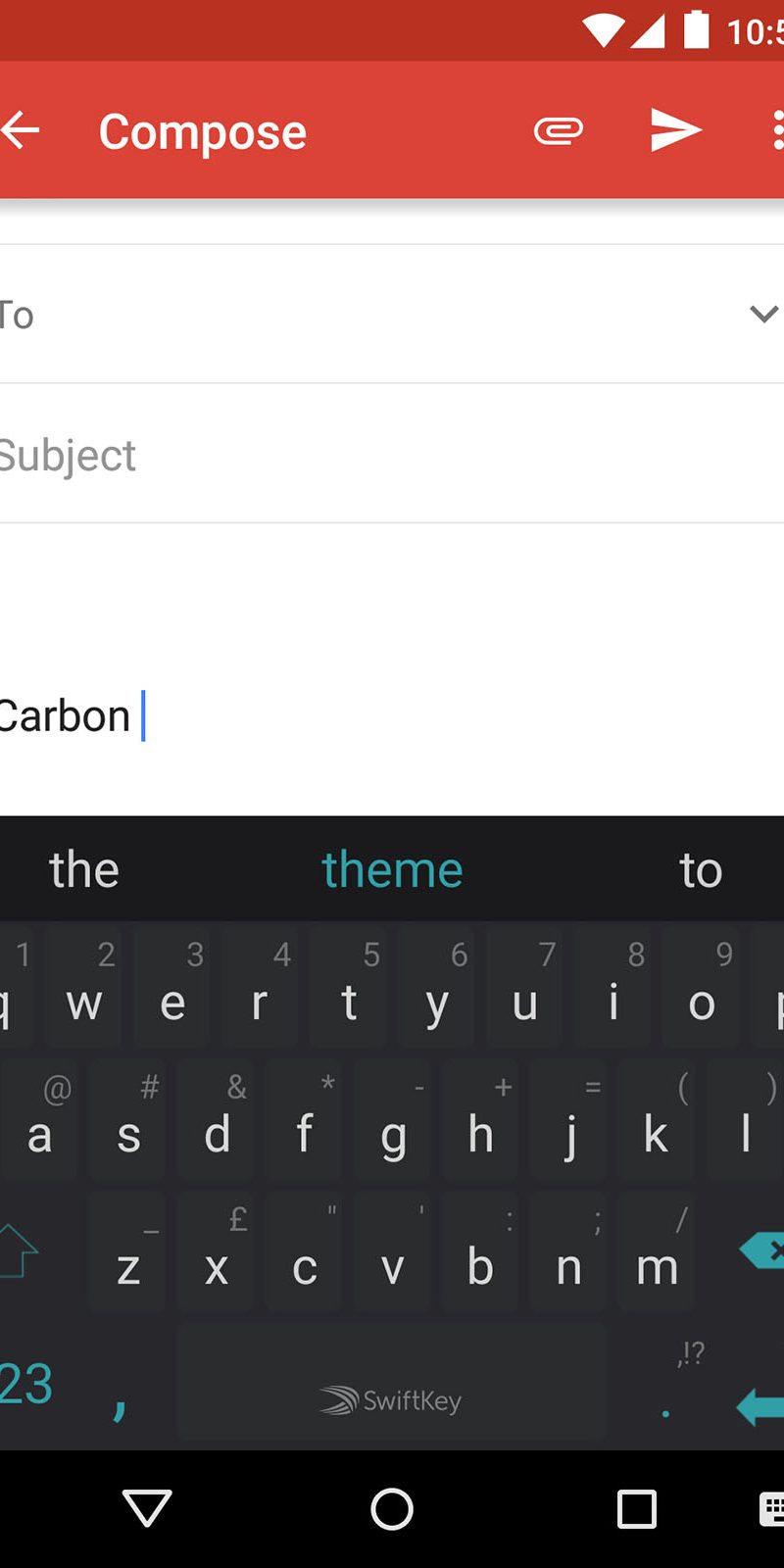This screenshot has width=784, height=1568.
Task: Expand the To recipients chevron
Action: pos(763,314)
